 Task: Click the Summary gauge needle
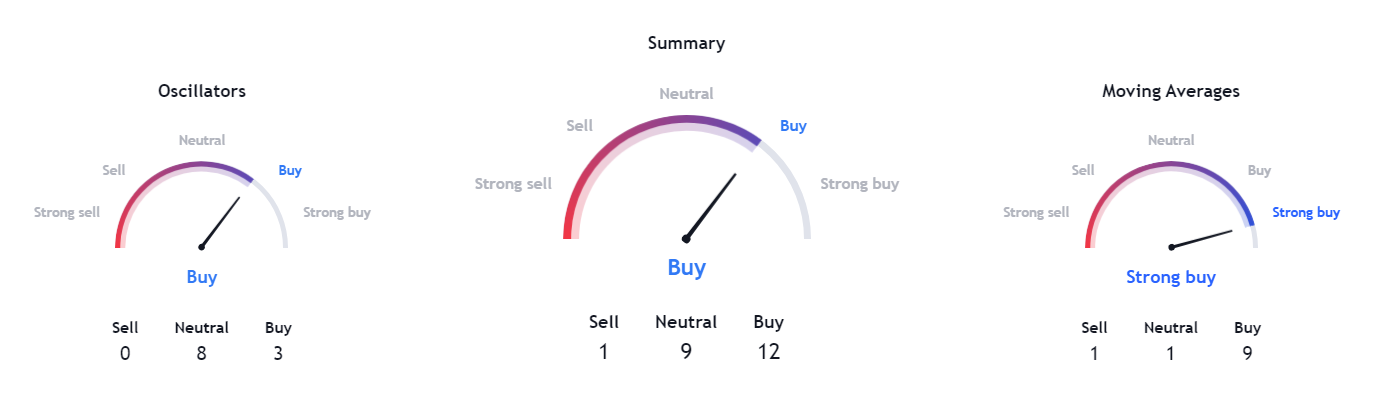tap(711, 207)
